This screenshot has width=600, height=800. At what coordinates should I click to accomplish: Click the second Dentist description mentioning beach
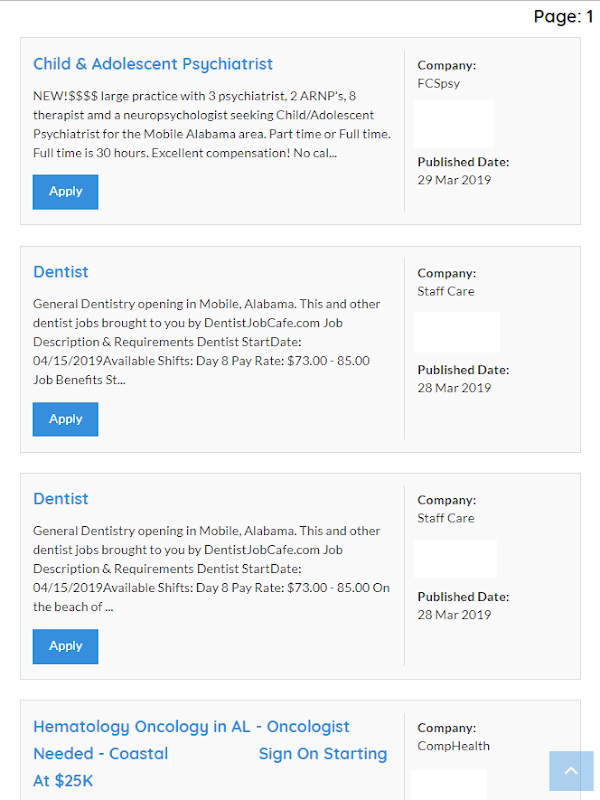click(211, 569)
